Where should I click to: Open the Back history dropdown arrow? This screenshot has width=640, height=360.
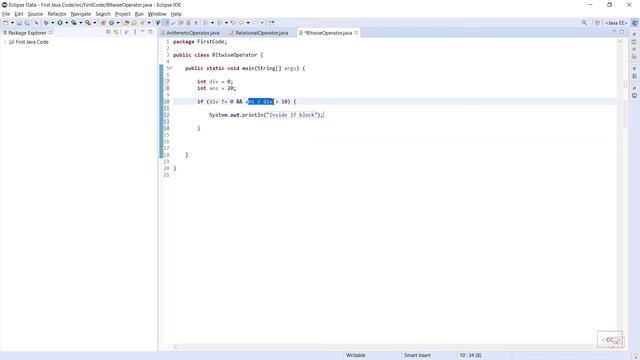point(248,23)
